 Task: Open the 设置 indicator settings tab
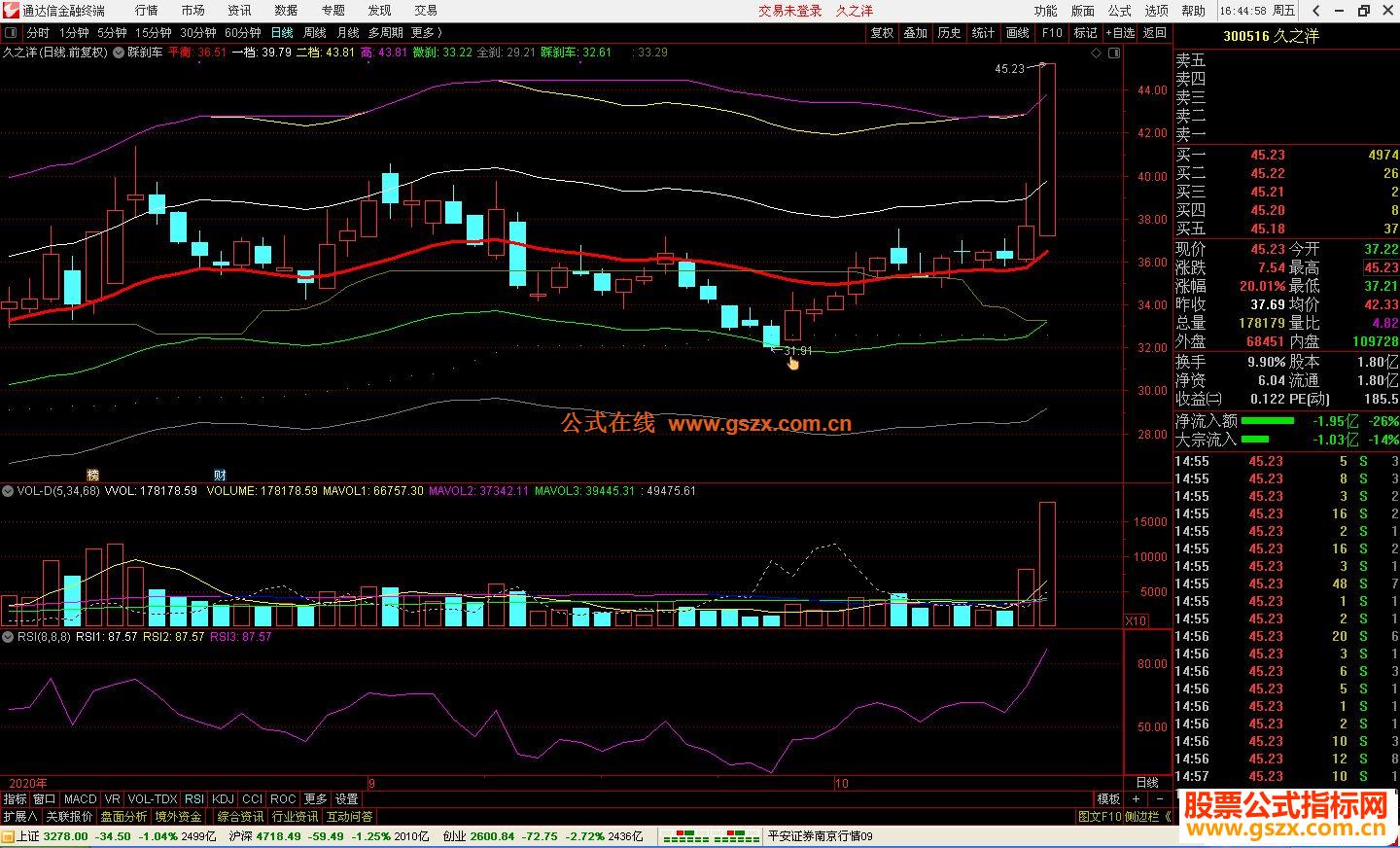click(347, 799)
